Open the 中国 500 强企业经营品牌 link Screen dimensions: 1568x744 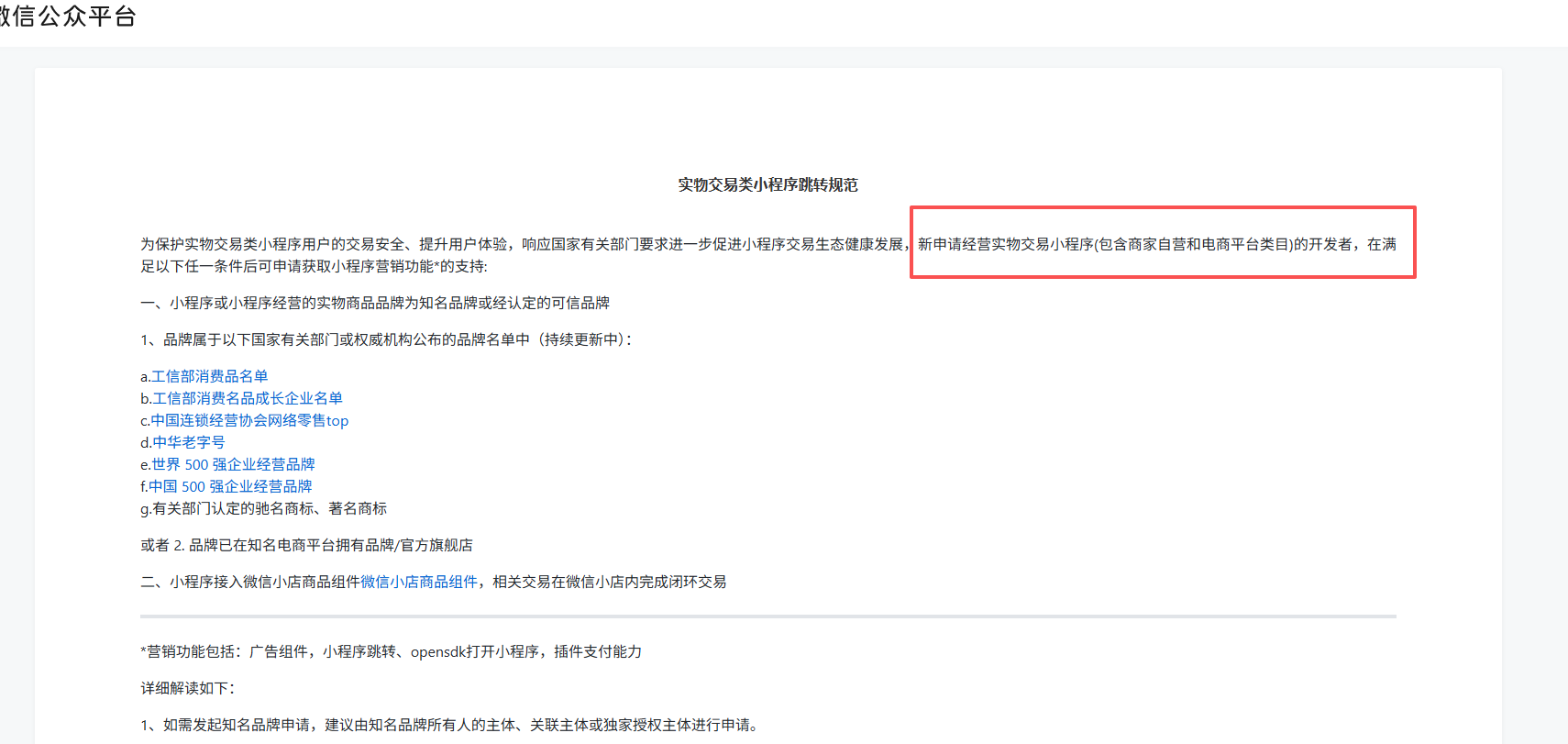[230, 486]
